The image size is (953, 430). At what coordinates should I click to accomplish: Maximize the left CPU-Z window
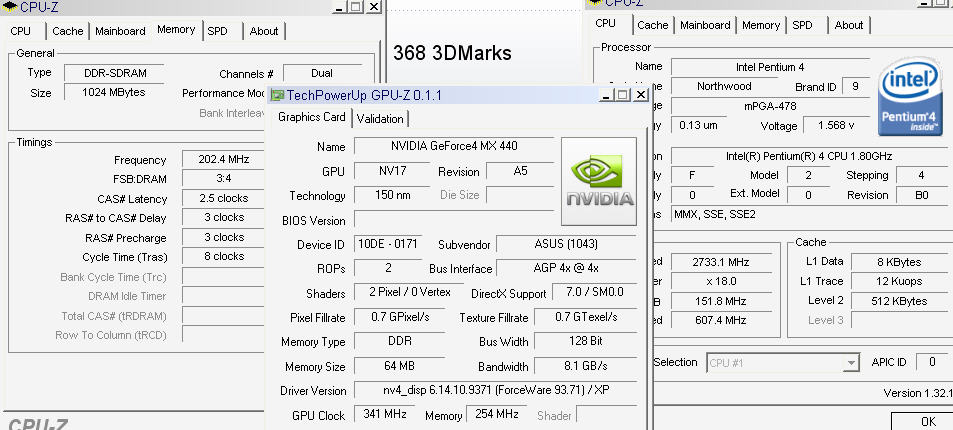357,7
